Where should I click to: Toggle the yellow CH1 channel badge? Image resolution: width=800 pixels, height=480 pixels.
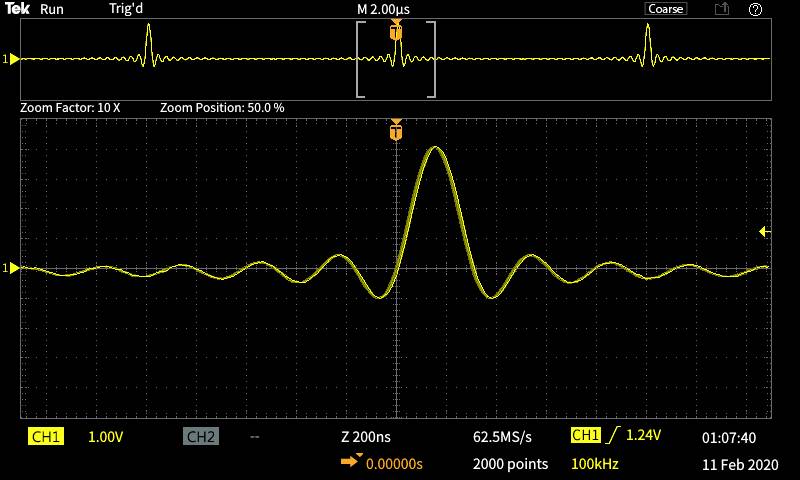click(47, 437)
